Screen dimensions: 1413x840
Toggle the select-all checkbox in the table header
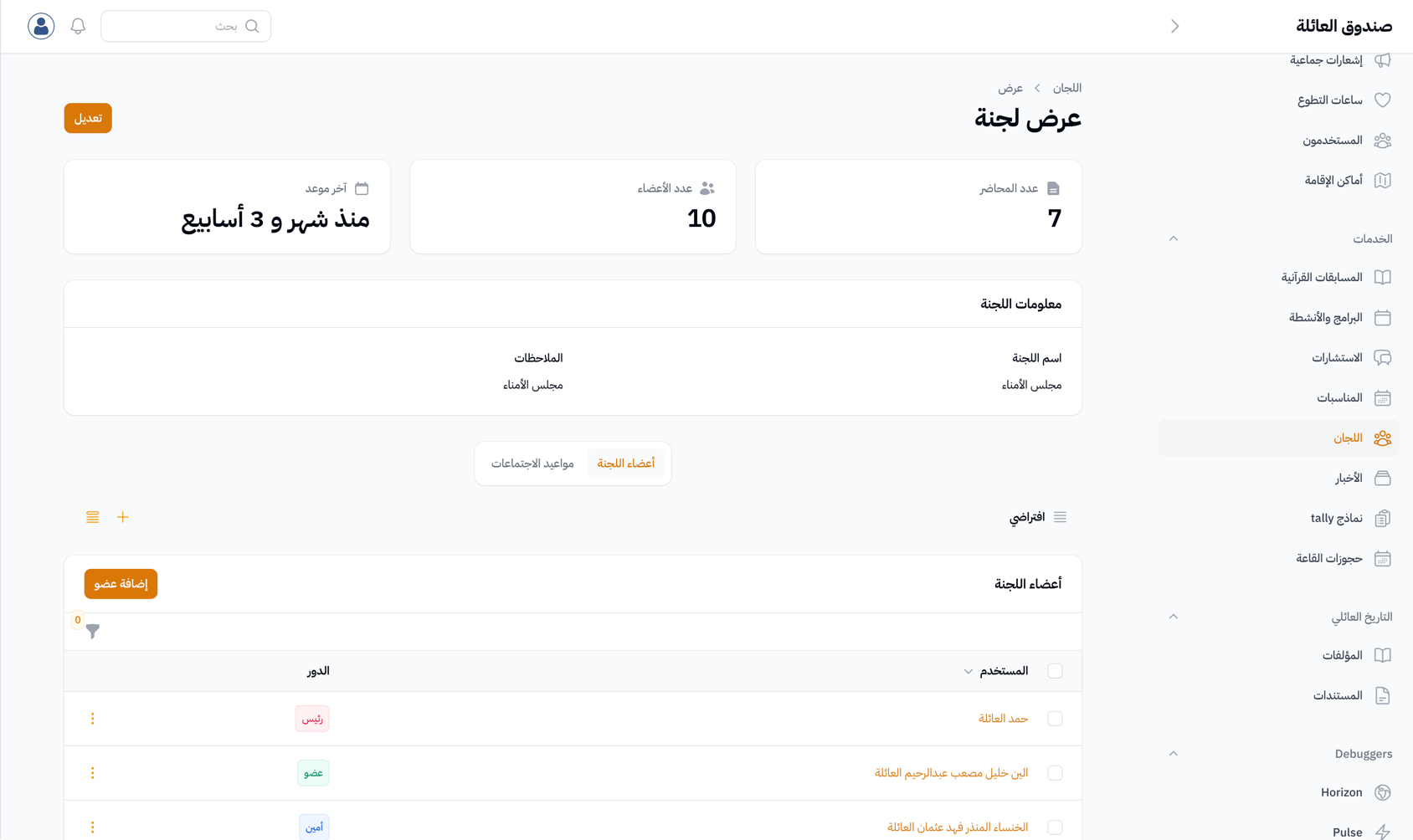coord(1055,670)
